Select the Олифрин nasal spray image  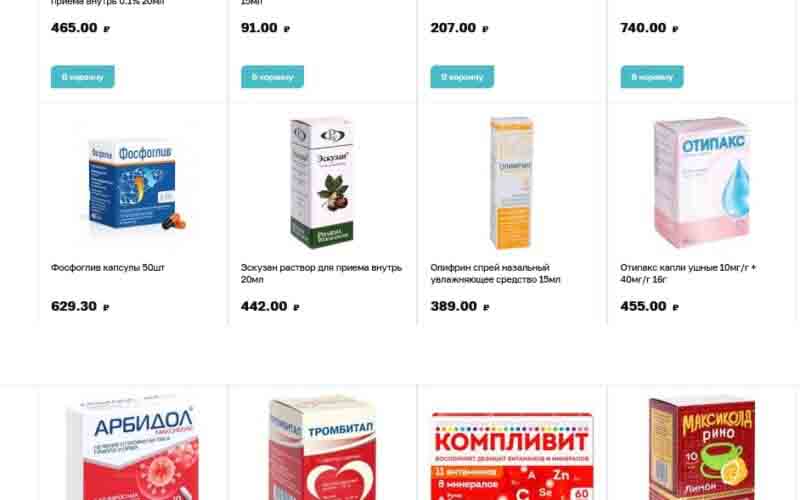(x=512, y=183)
